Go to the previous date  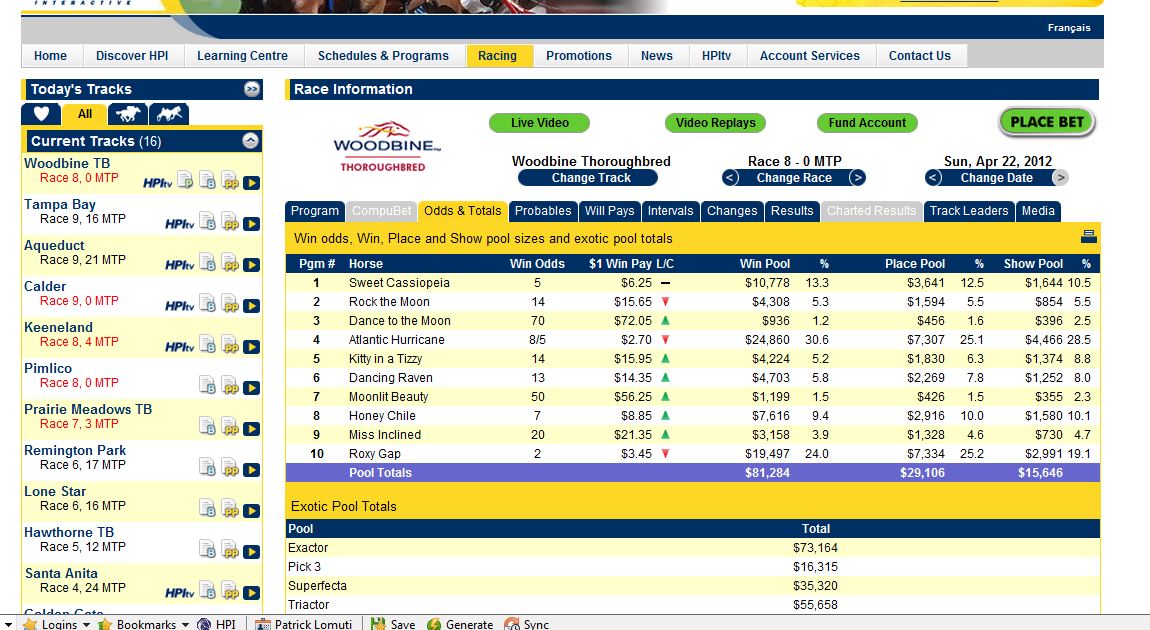933,177
